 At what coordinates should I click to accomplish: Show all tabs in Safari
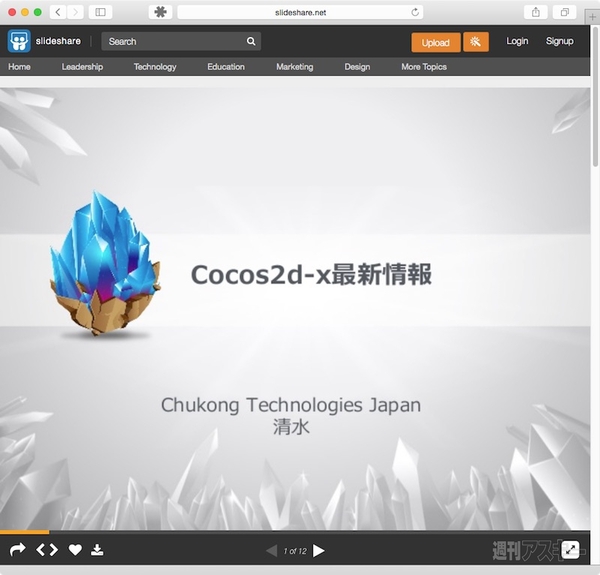pyautogui.click(x=564, y=12)
